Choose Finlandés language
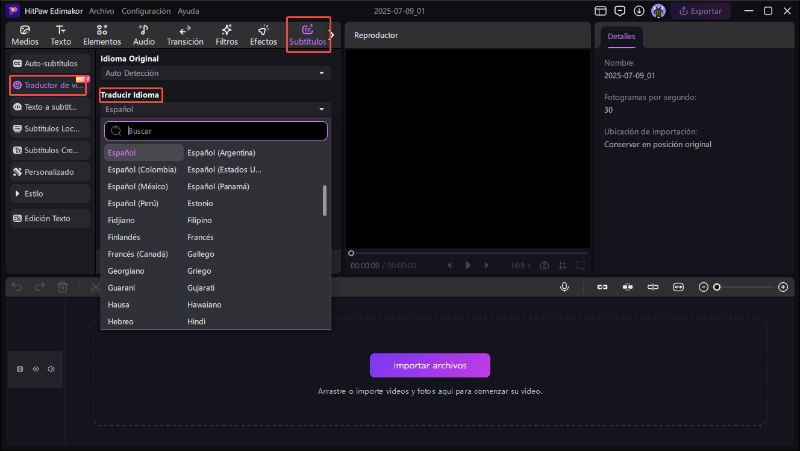 124,237
